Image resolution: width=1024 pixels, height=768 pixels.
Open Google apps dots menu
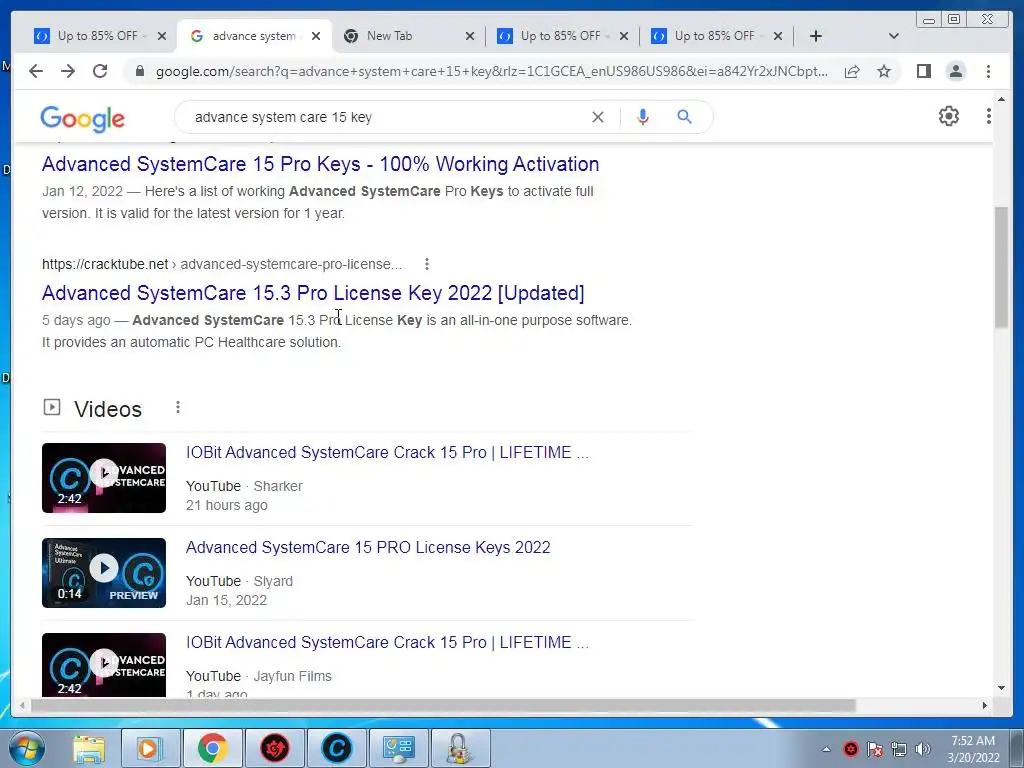989,116
